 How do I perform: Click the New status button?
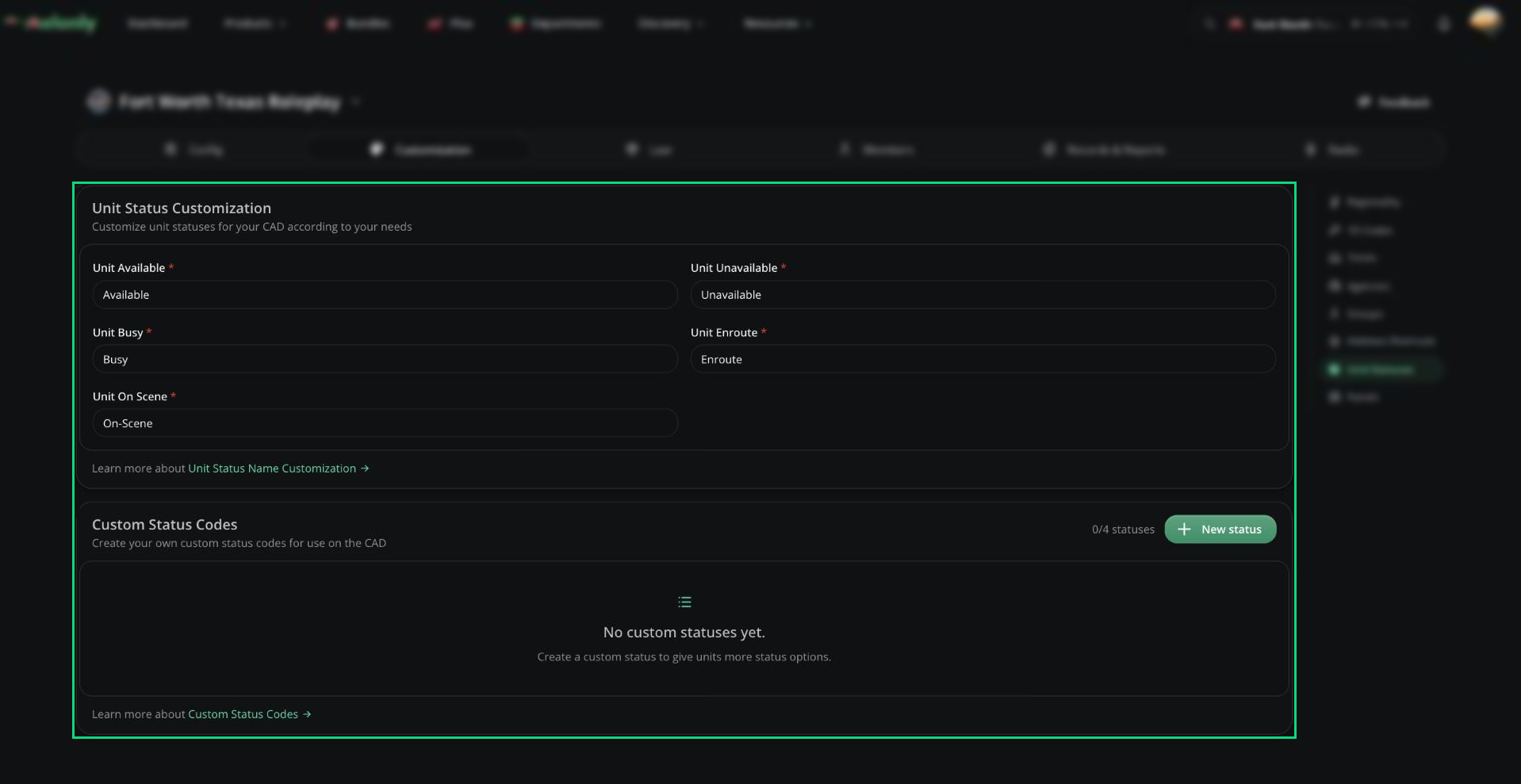1220,530
